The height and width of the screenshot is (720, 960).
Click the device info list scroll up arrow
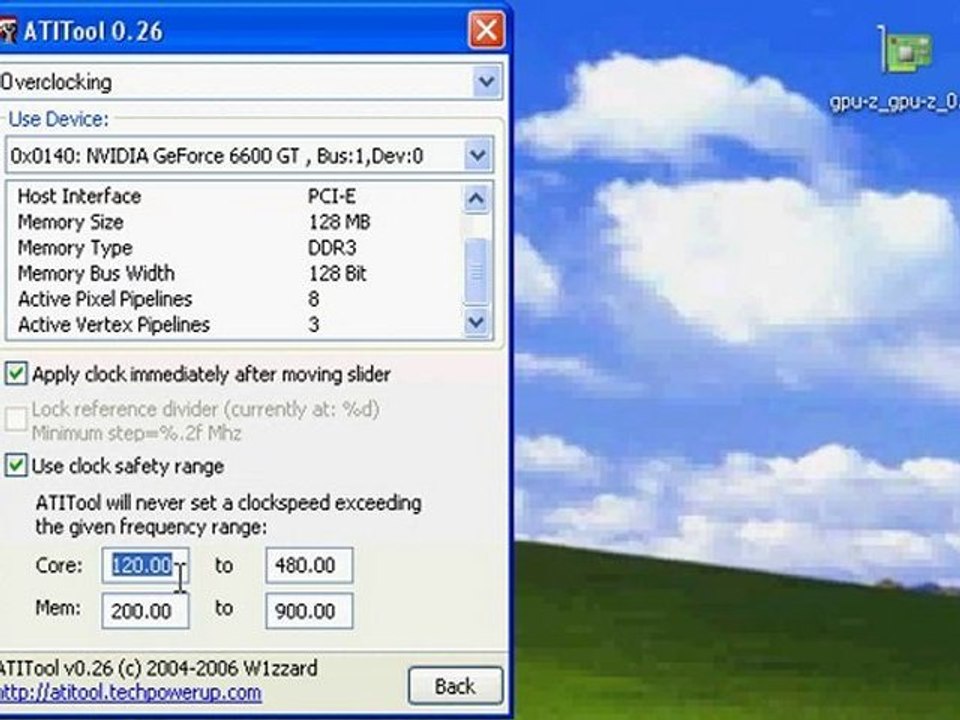(x=476, y=198)
